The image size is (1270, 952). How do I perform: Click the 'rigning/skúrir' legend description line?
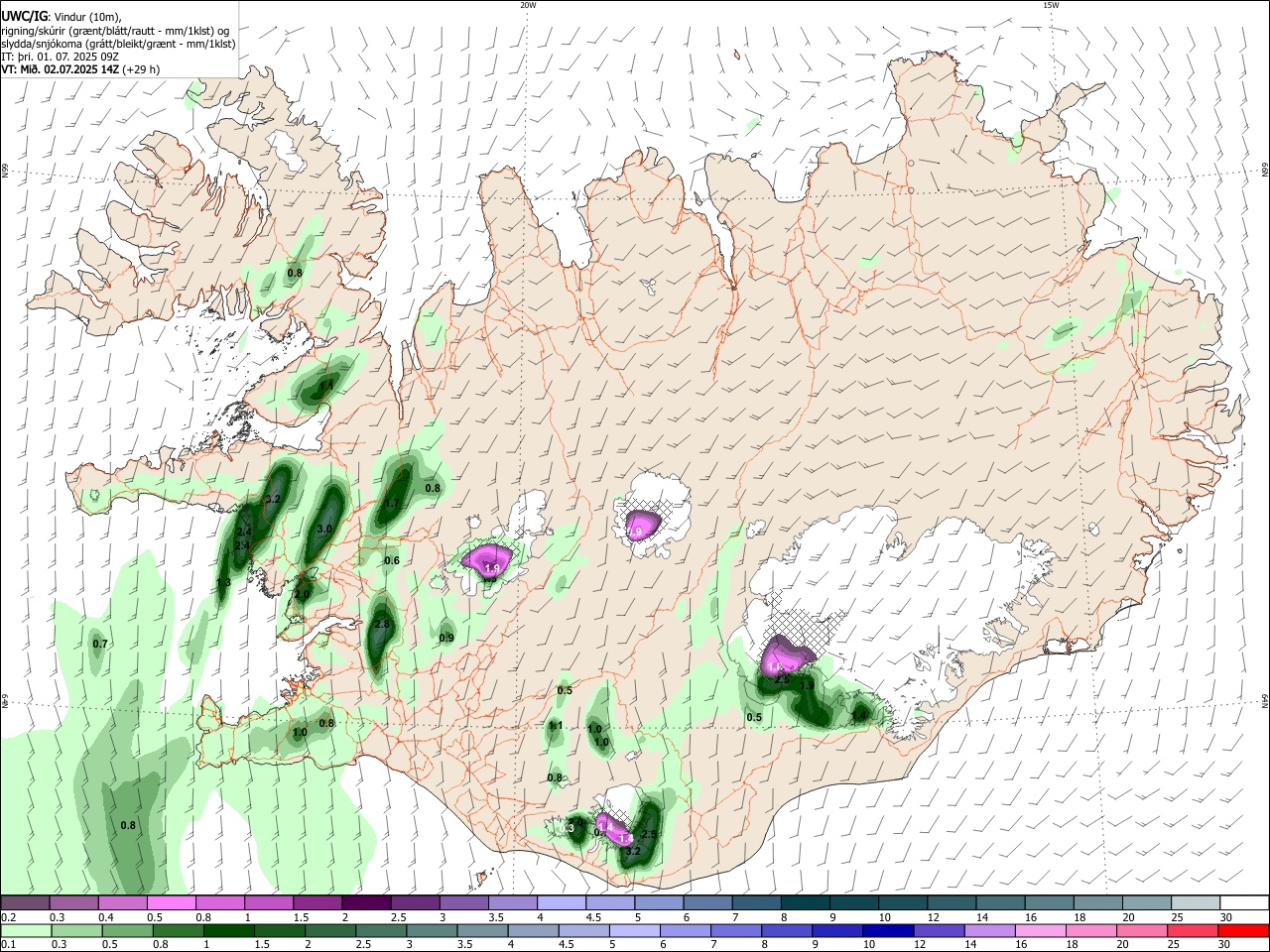click(114, 31)
